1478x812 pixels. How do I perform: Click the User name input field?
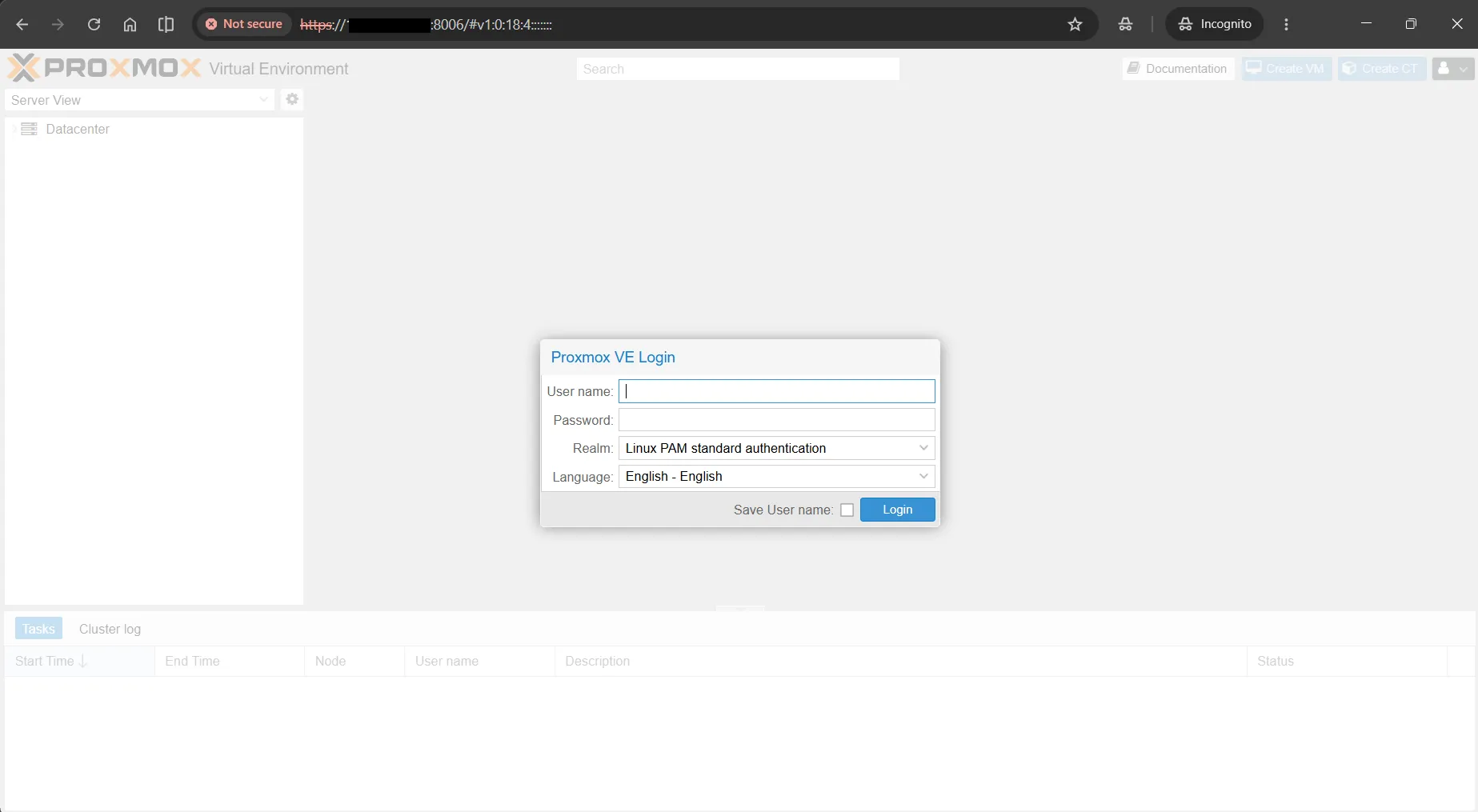point(776,391)
